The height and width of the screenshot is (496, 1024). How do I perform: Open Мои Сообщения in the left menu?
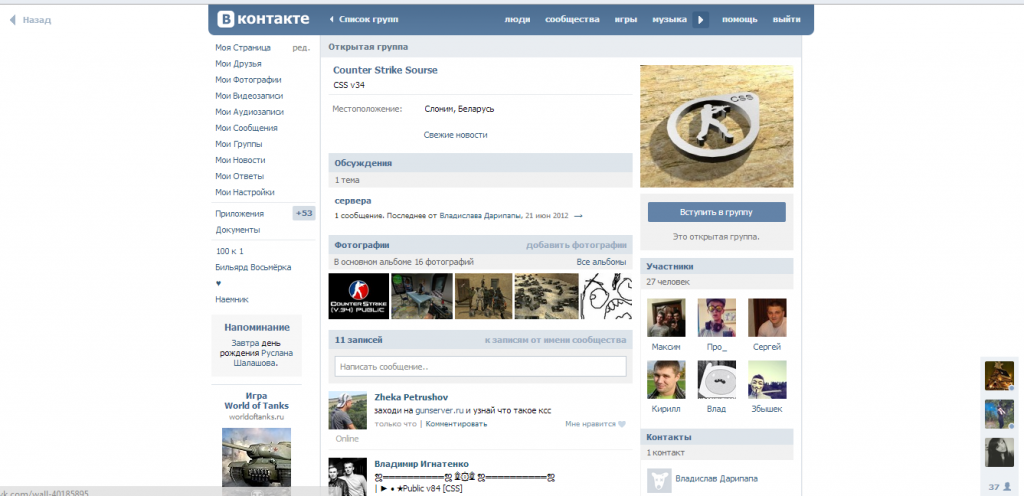pyautogui.click(x=246, y=128)
